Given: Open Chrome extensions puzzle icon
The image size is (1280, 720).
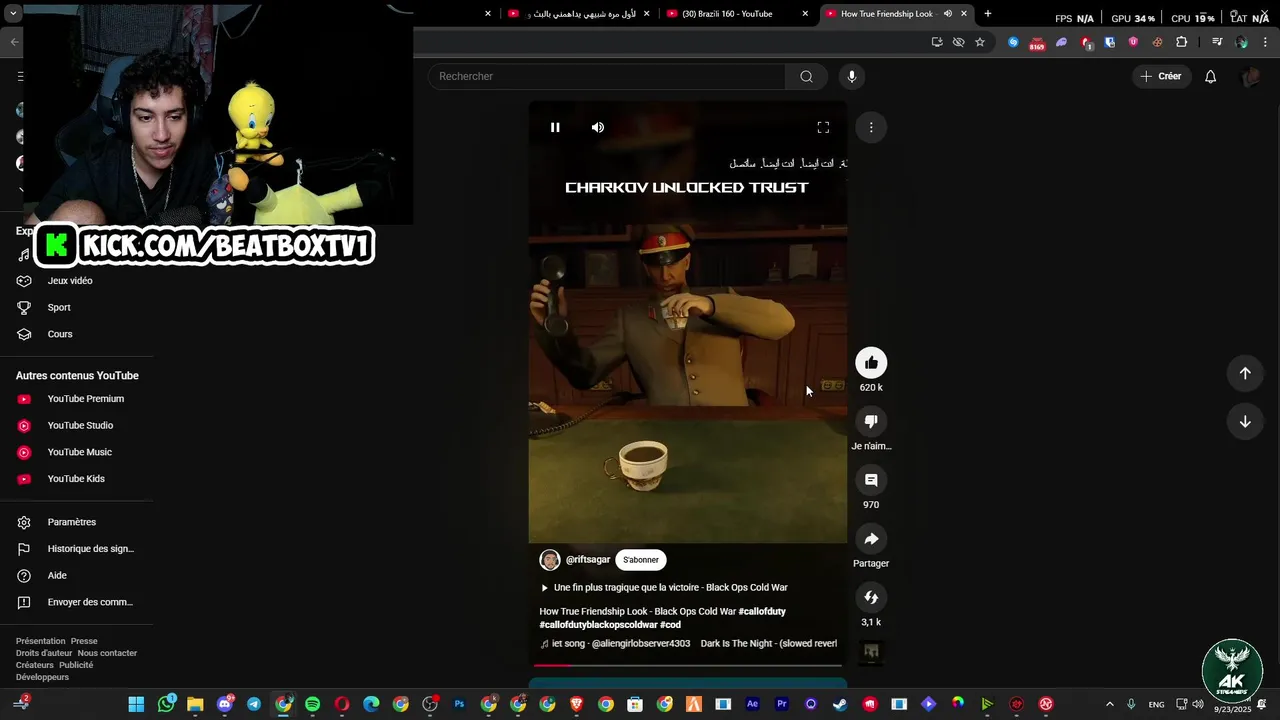Looking at the screenshot, I should 1182,42.
